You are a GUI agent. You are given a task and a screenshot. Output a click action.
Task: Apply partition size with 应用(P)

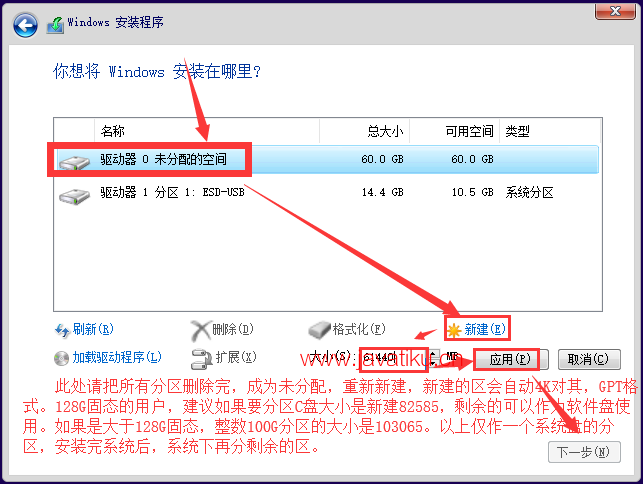(x=511, y=360)
